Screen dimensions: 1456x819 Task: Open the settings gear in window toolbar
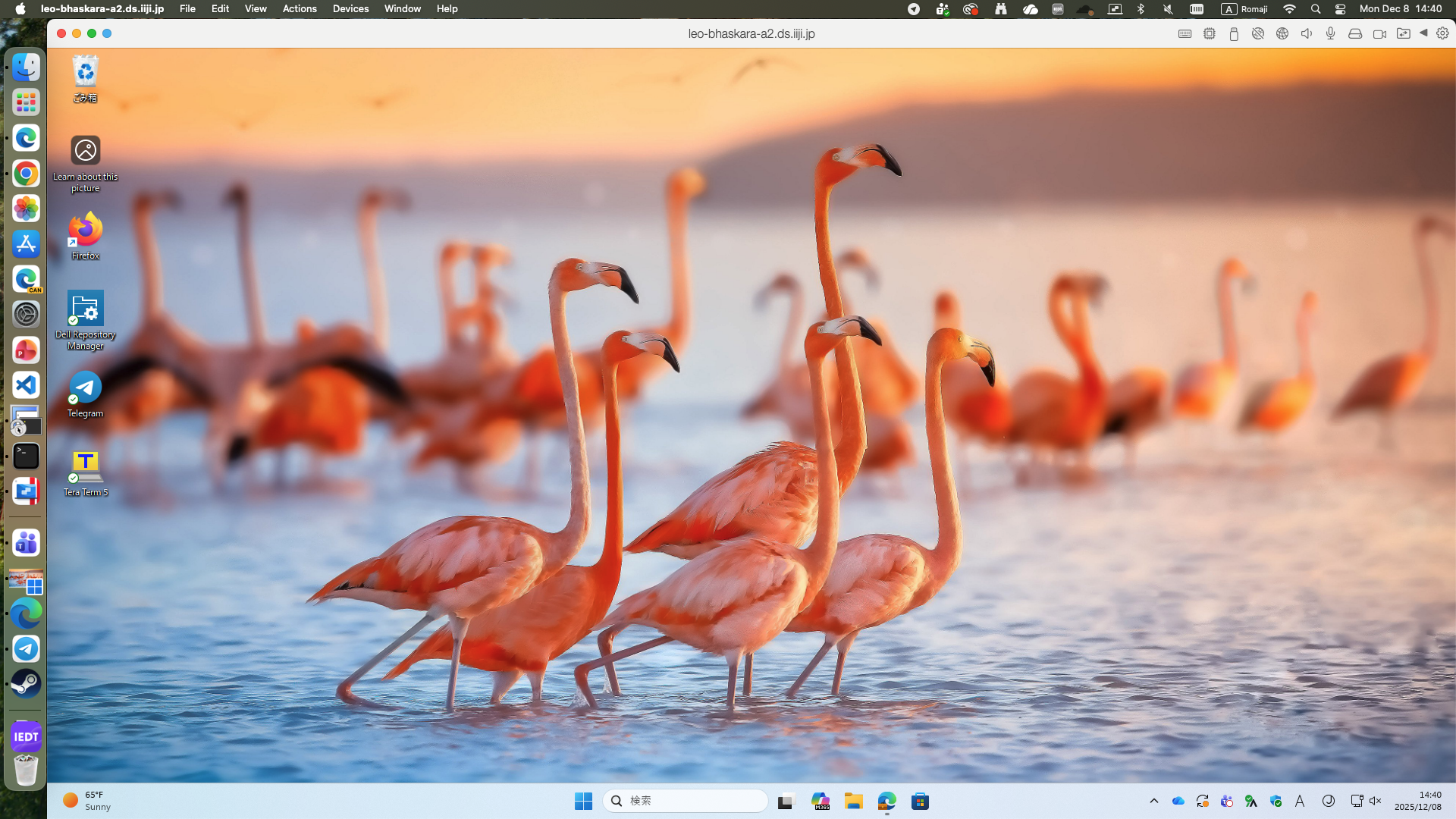click(1442, 33)
